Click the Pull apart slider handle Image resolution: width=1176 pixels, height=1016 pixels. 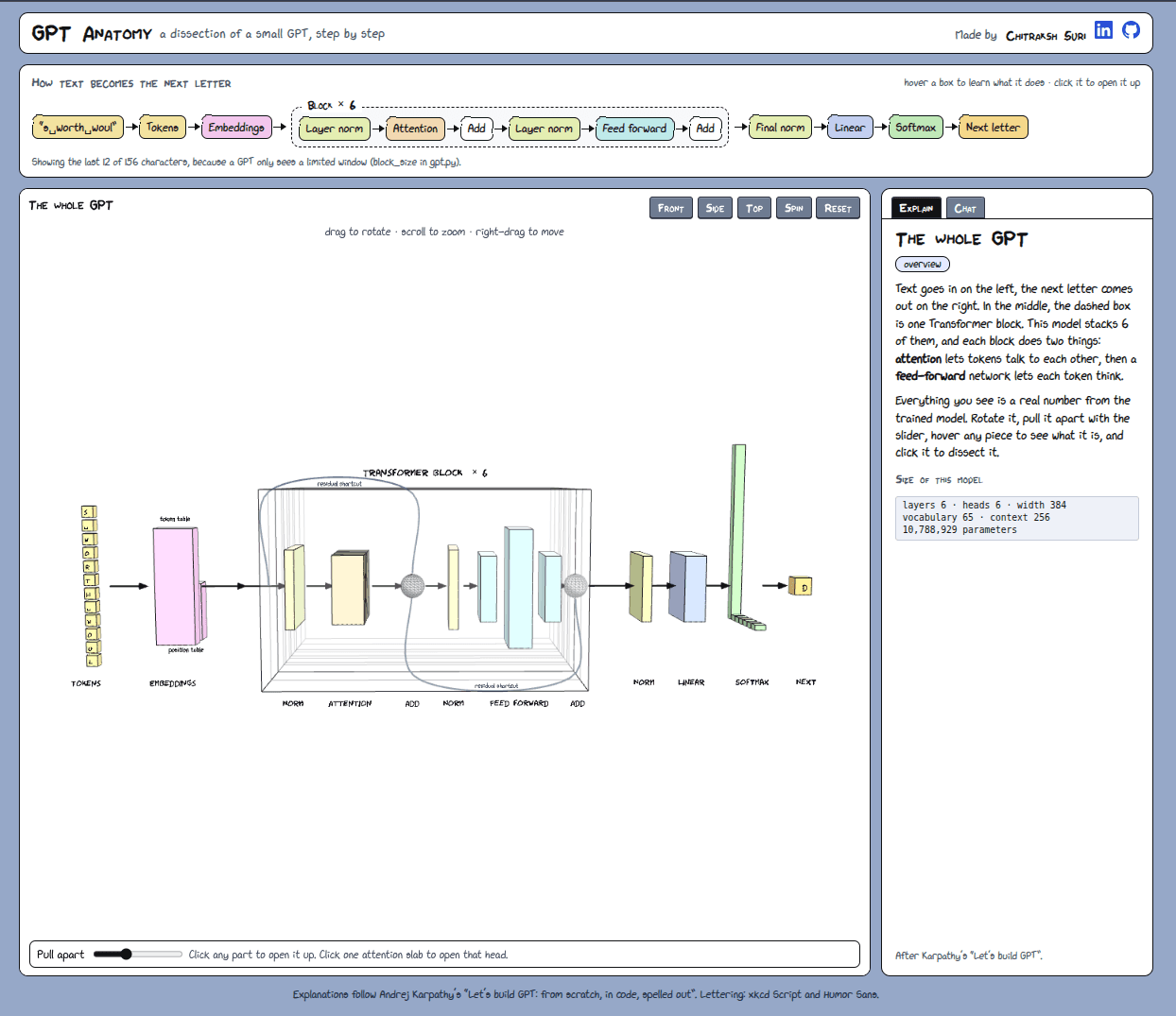[127, 955]
